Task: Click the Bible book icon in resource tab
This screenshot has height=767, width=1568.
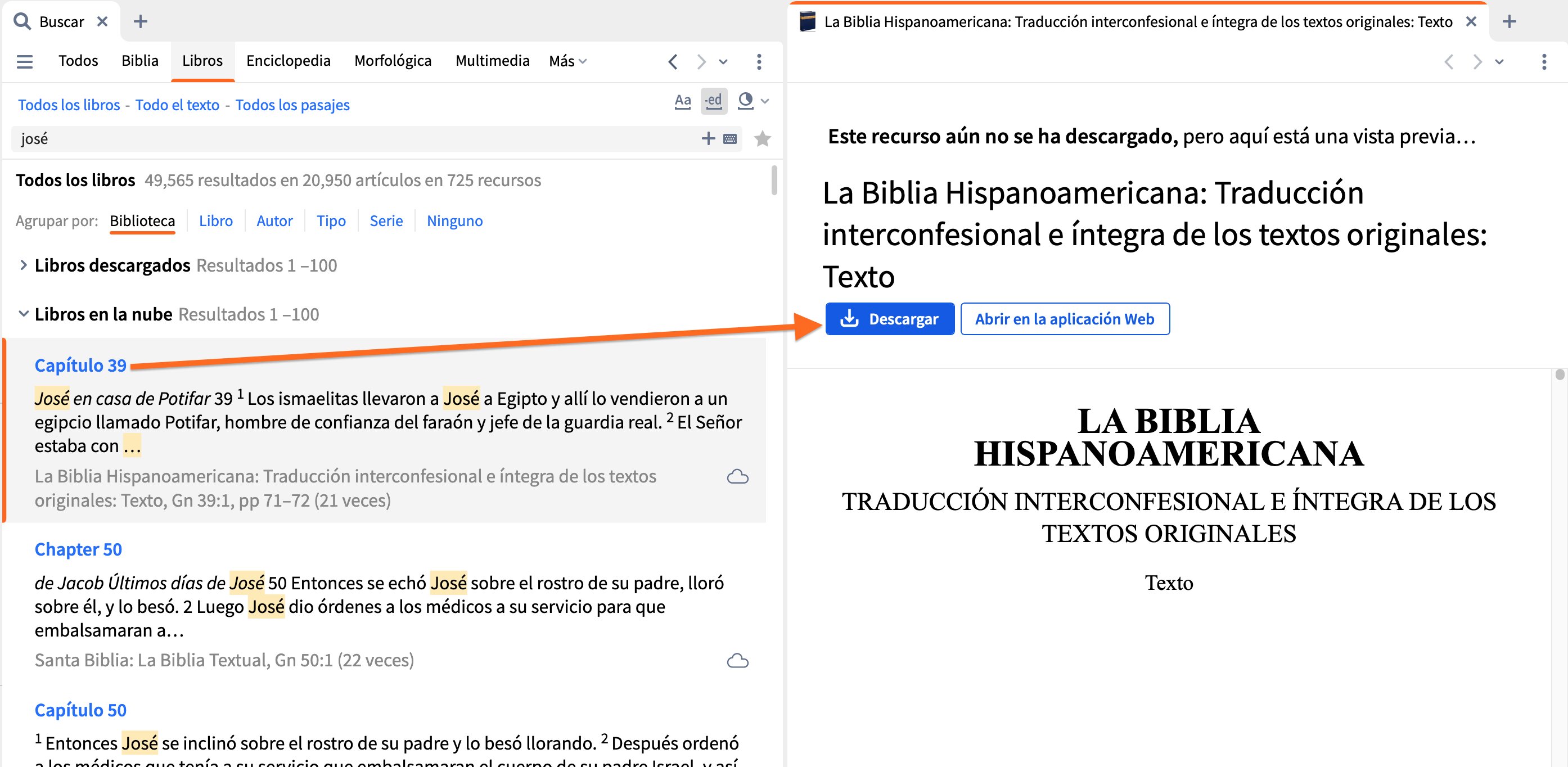Action: 807,22
